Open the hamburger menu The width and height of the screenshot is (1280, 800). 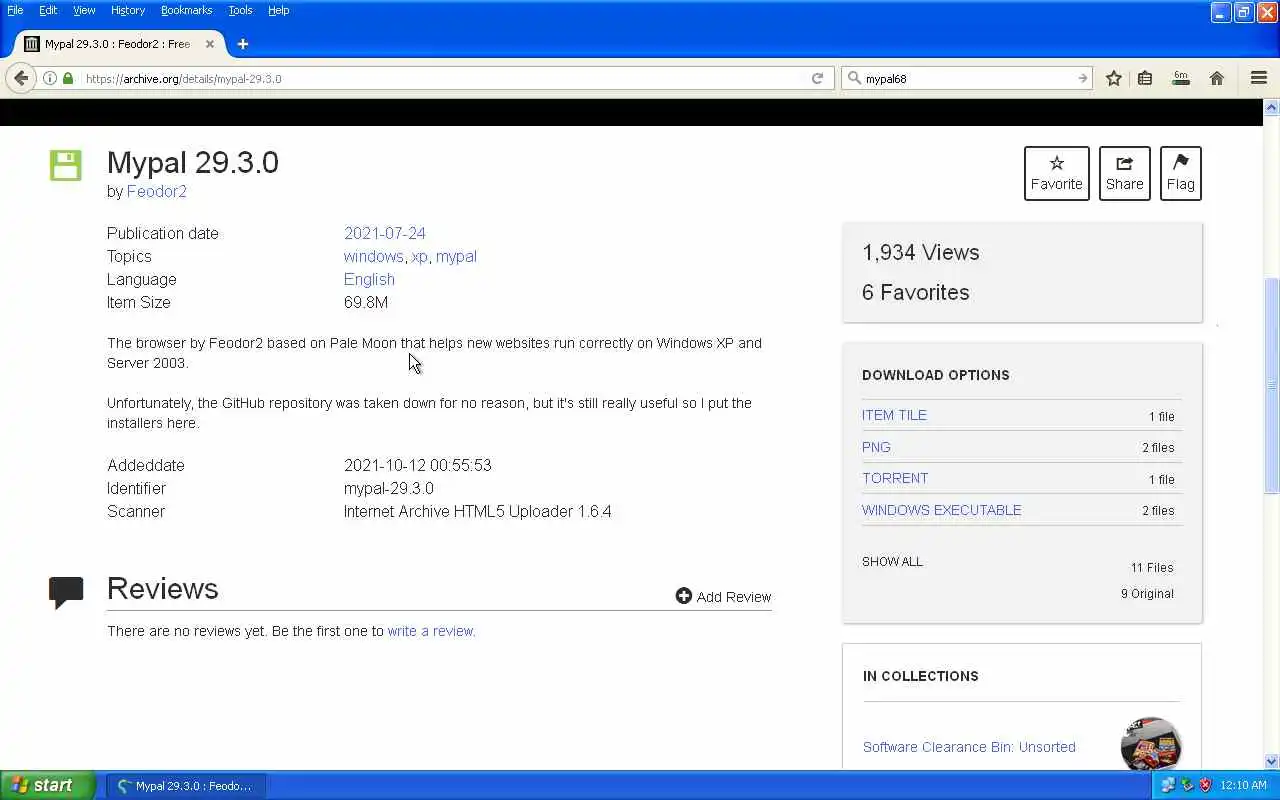pos(1259,78)
